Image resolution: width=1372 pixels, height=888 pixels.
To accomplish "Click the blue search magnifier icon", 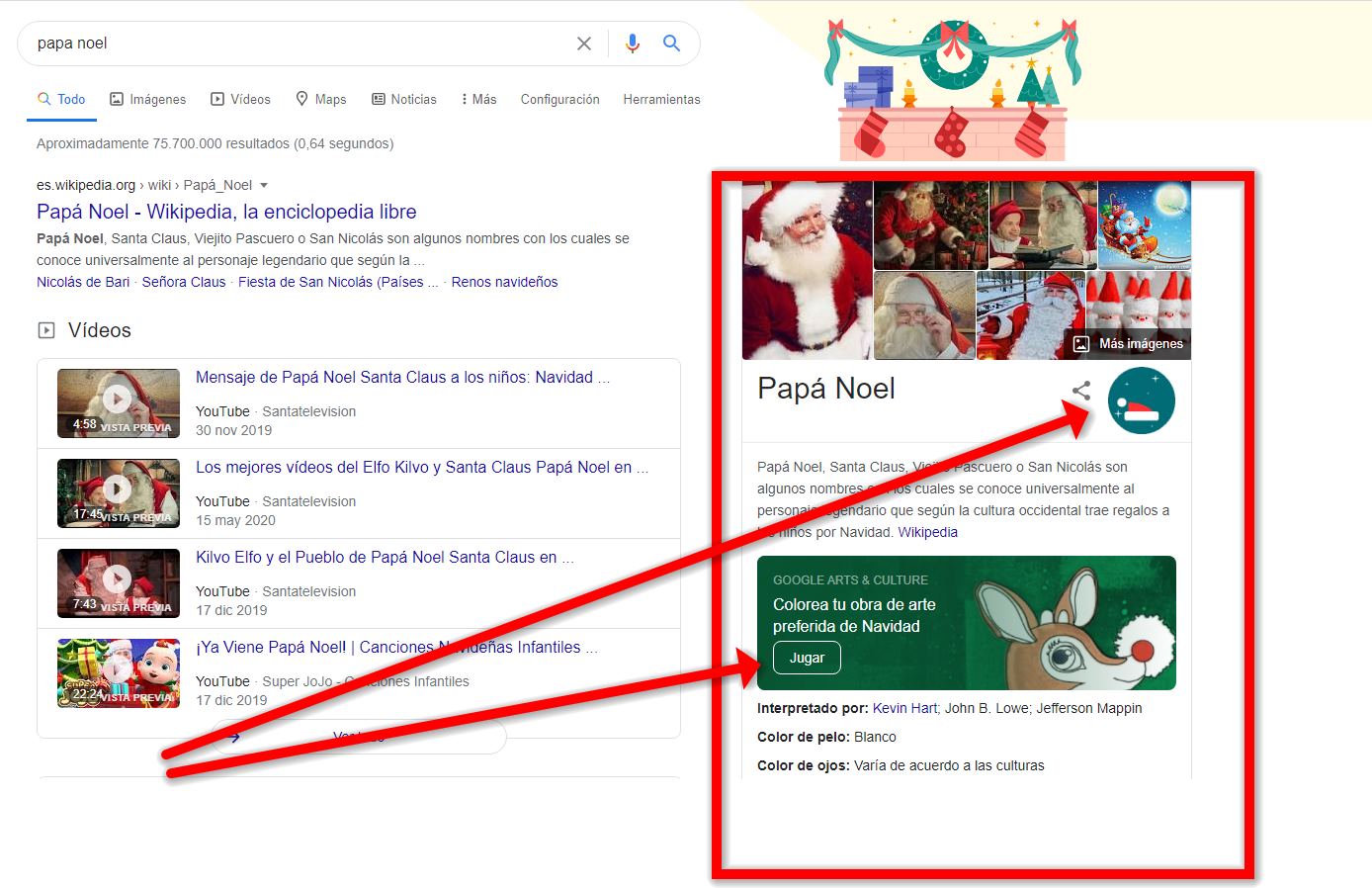I will 672,44.
